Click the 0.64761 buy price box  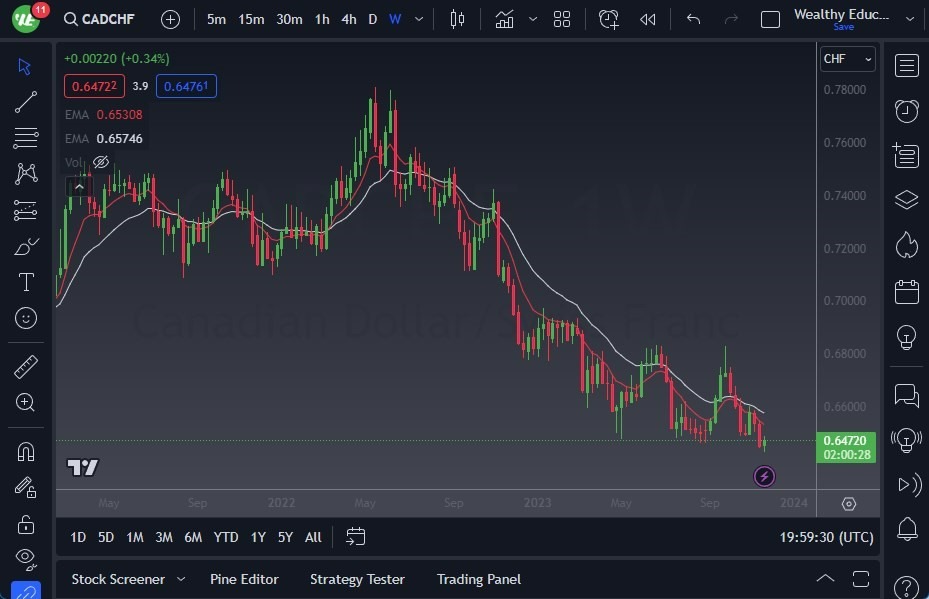187,86
